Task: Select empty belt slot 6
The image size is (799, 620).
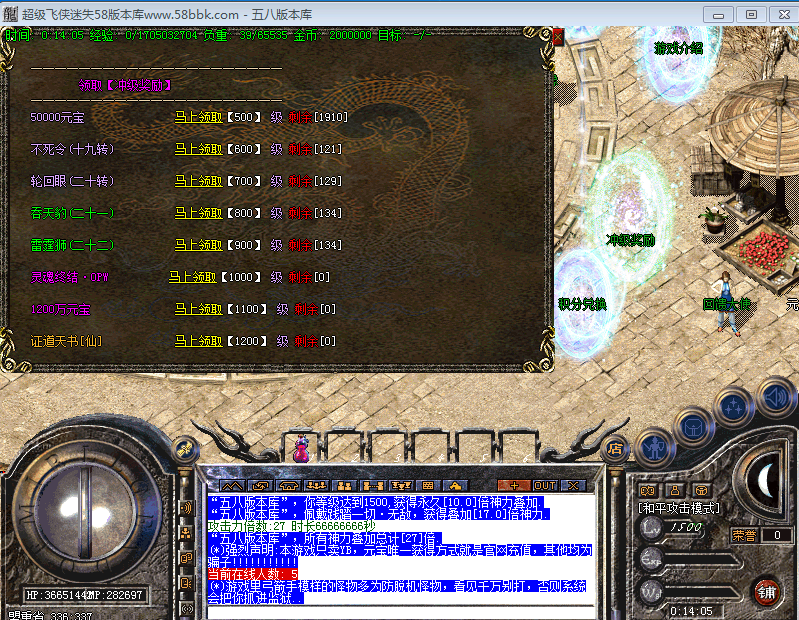Action: pos(518,448)
